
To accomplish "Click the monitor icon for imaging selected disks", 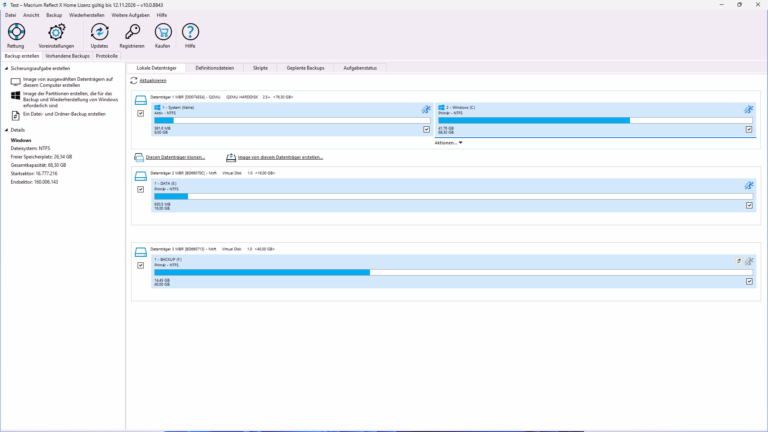I will pos(16,82).
